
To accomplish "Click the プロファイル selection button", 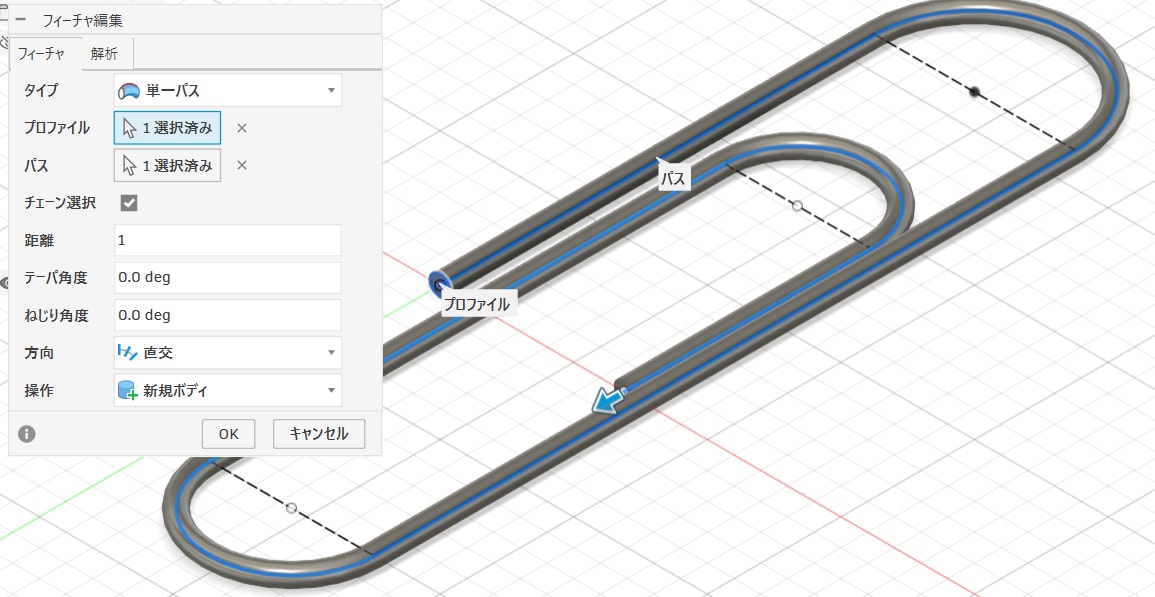I will pyautogui.click(x=167, y=128).
